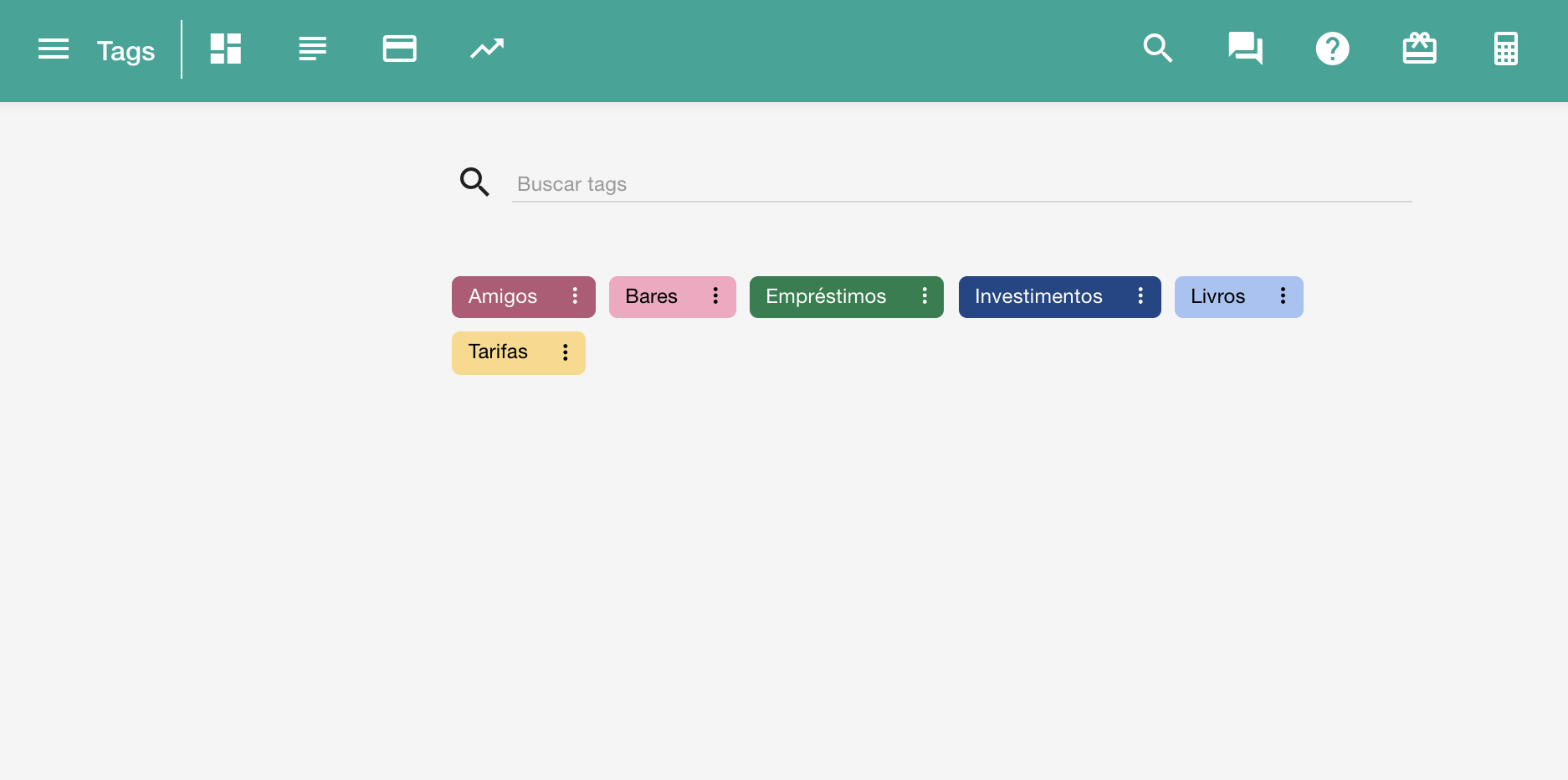Show options for the Tarifas tag
This screenshot has height=780, width=1568.
point(566,352)
